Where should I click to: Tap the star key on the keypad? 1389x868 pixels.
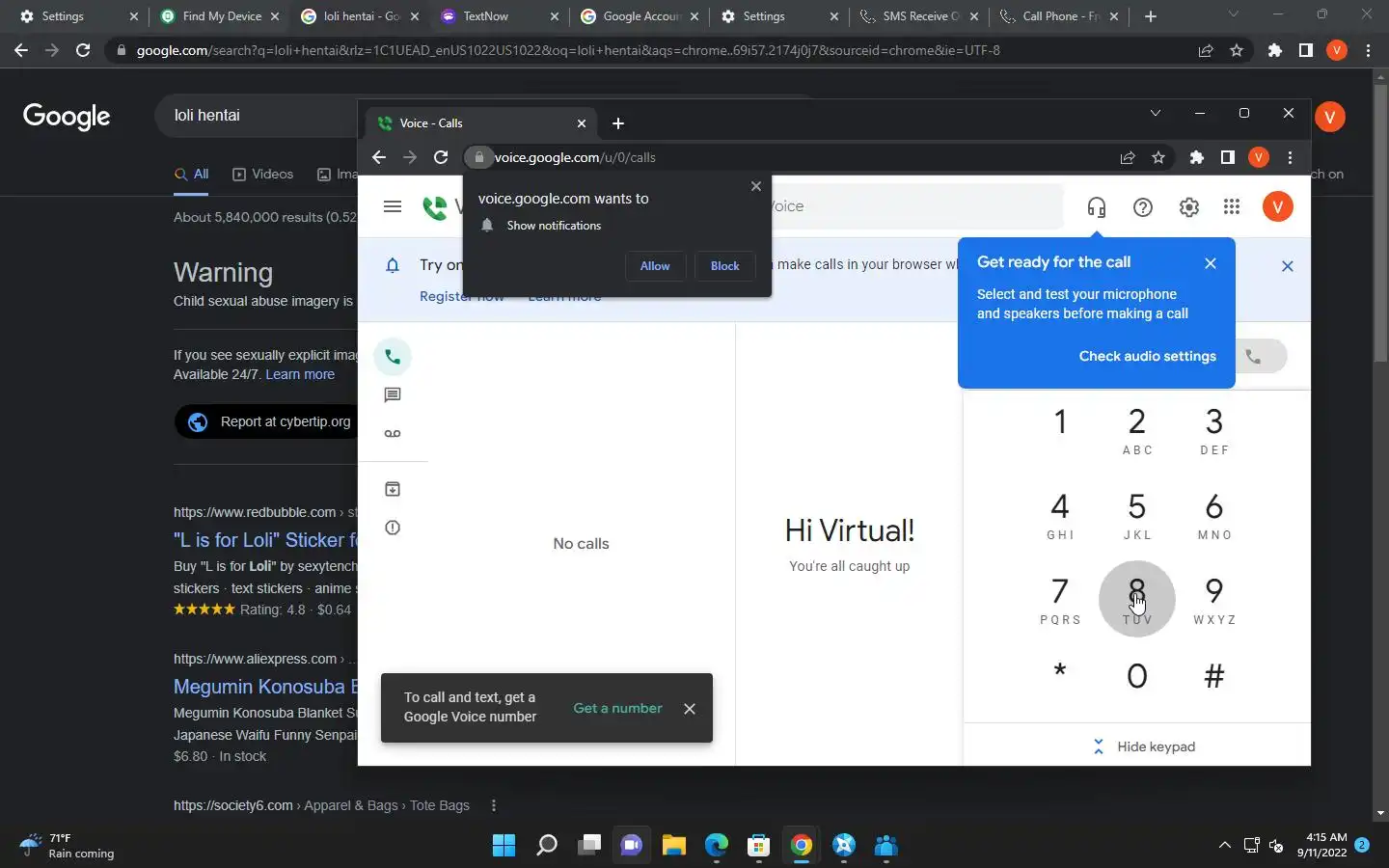[x=1060, y=672]
